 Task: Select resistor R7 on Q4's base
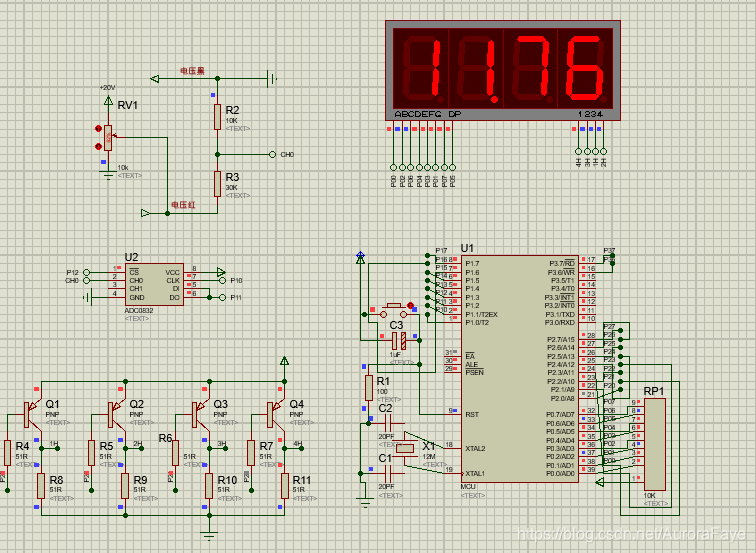click(251, 452)
